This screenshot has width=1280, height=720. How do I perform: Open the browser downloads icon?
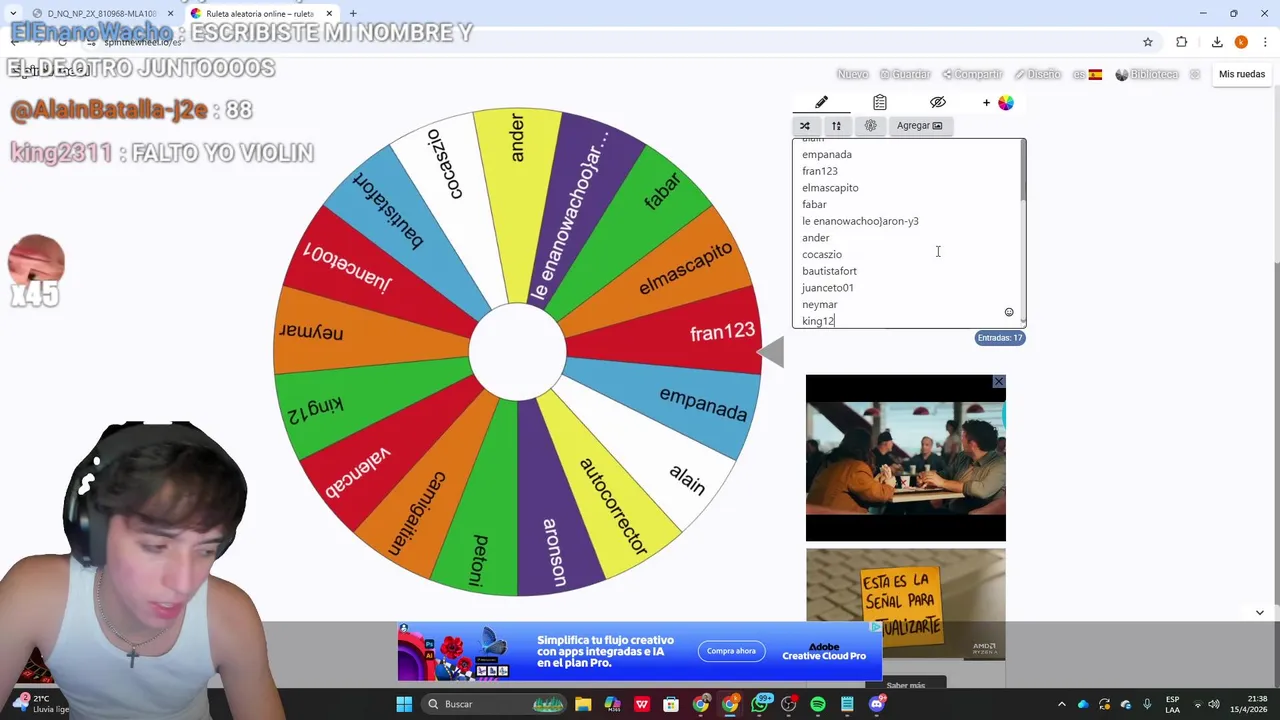click(1217, 42)
